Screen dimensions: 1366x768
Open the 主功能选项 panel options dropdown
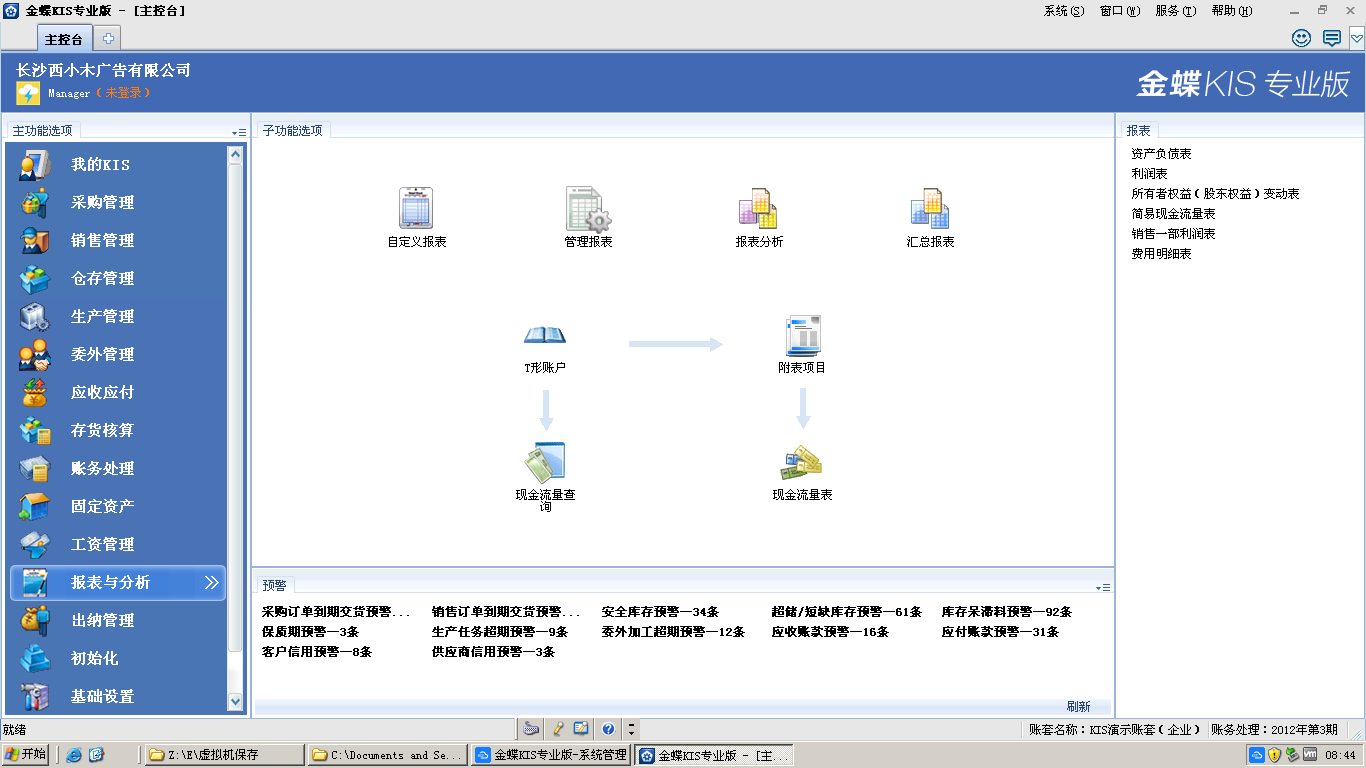coord(238,132)
